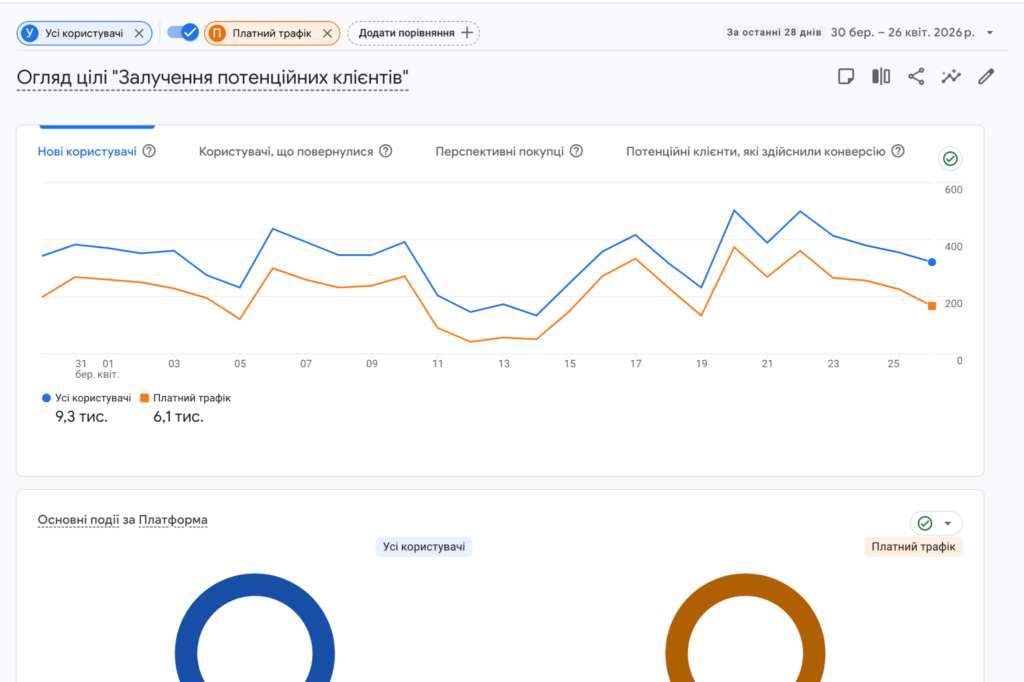Click help icon next to Нові користувачі

(149, 152)
